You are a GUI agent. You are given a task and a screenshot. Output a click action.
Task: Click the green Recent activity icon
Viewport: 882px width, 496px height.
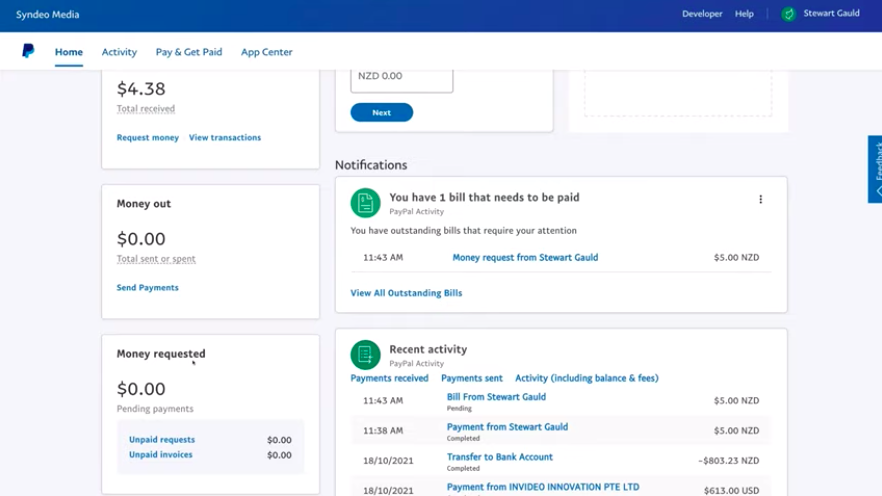tap(365, 354)
